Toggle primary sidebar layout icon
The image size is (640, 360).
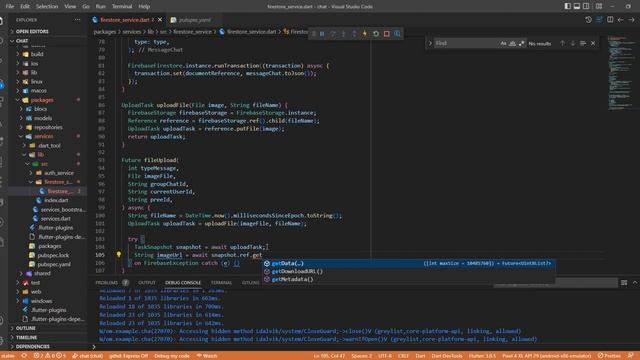pyautogui.click(x=568, y=7)
